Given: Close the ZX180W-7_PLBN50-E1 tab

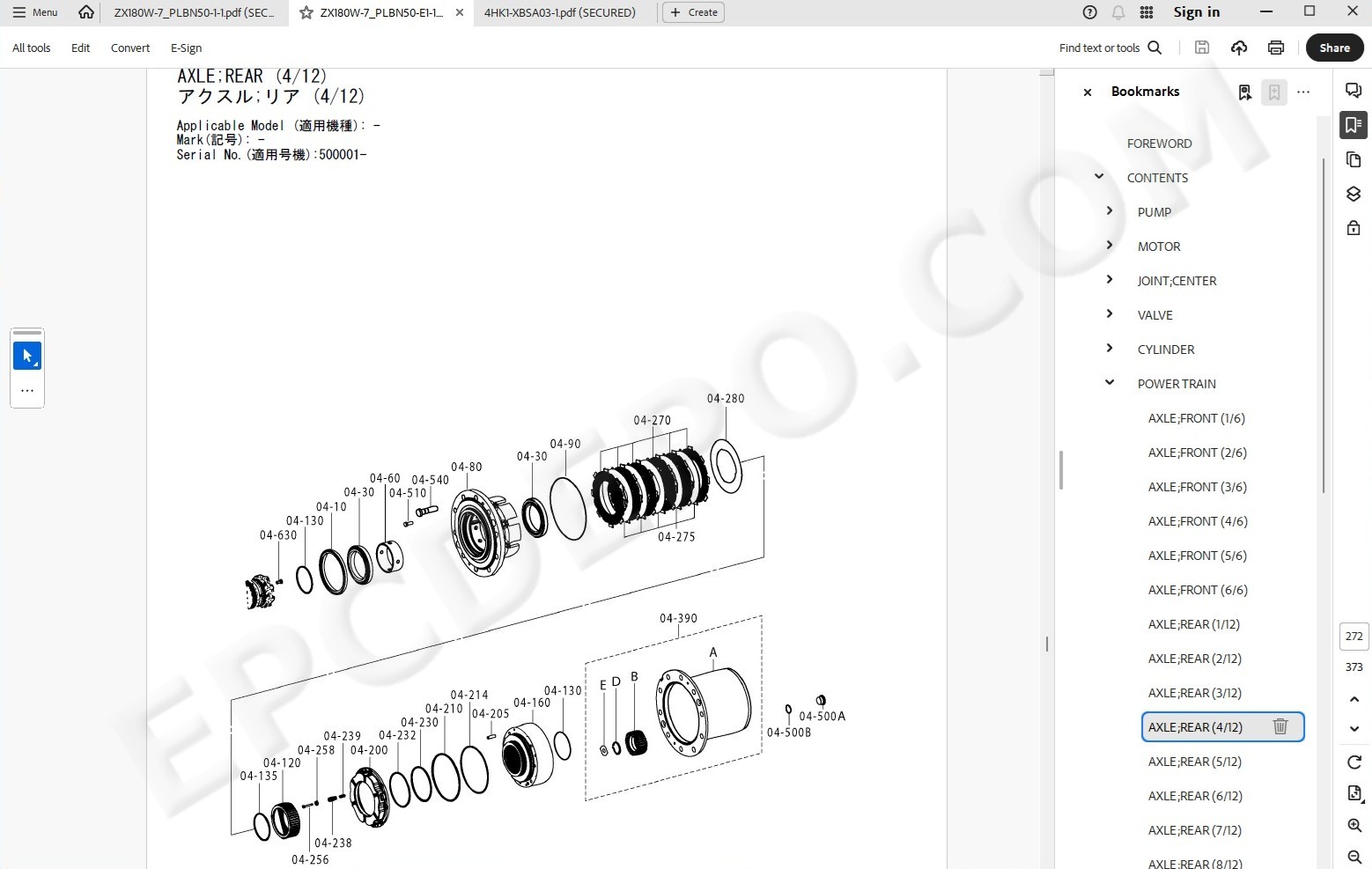Looking at the screenshot, I should (x=460, y=12).
